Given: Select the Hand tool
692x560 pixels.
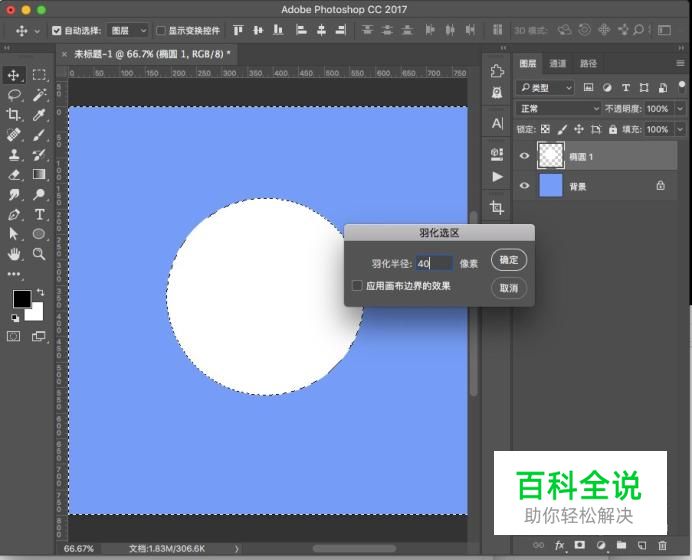Looking at the screenshot, I should tap(14, 254).
